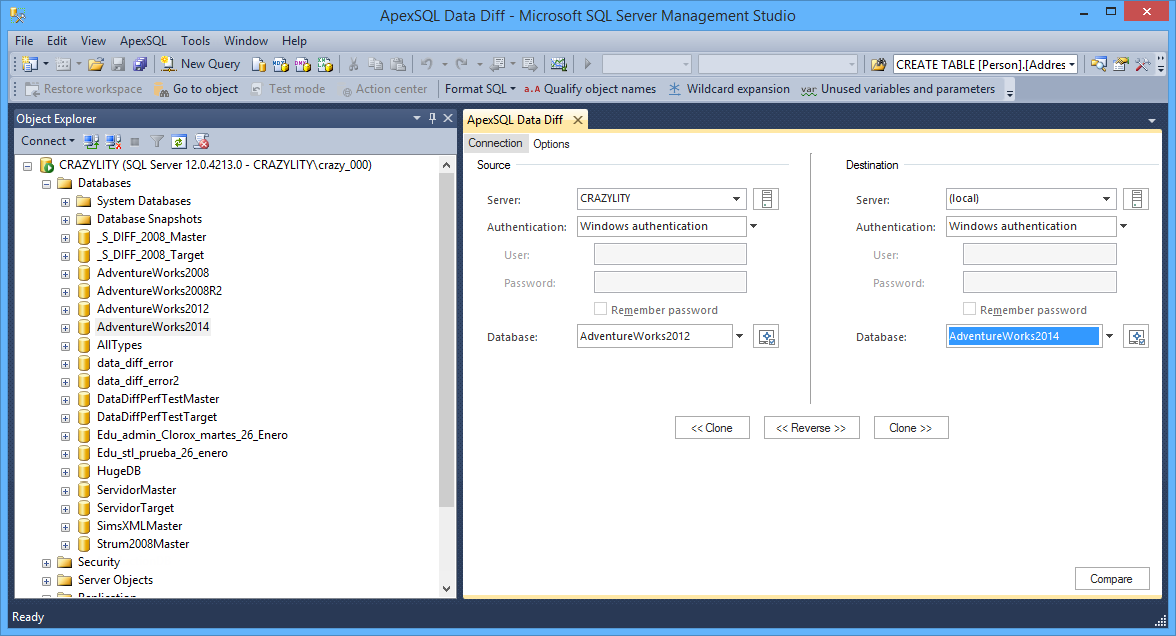
Task: Start a New Query
Action: click(x=201, y=64)
